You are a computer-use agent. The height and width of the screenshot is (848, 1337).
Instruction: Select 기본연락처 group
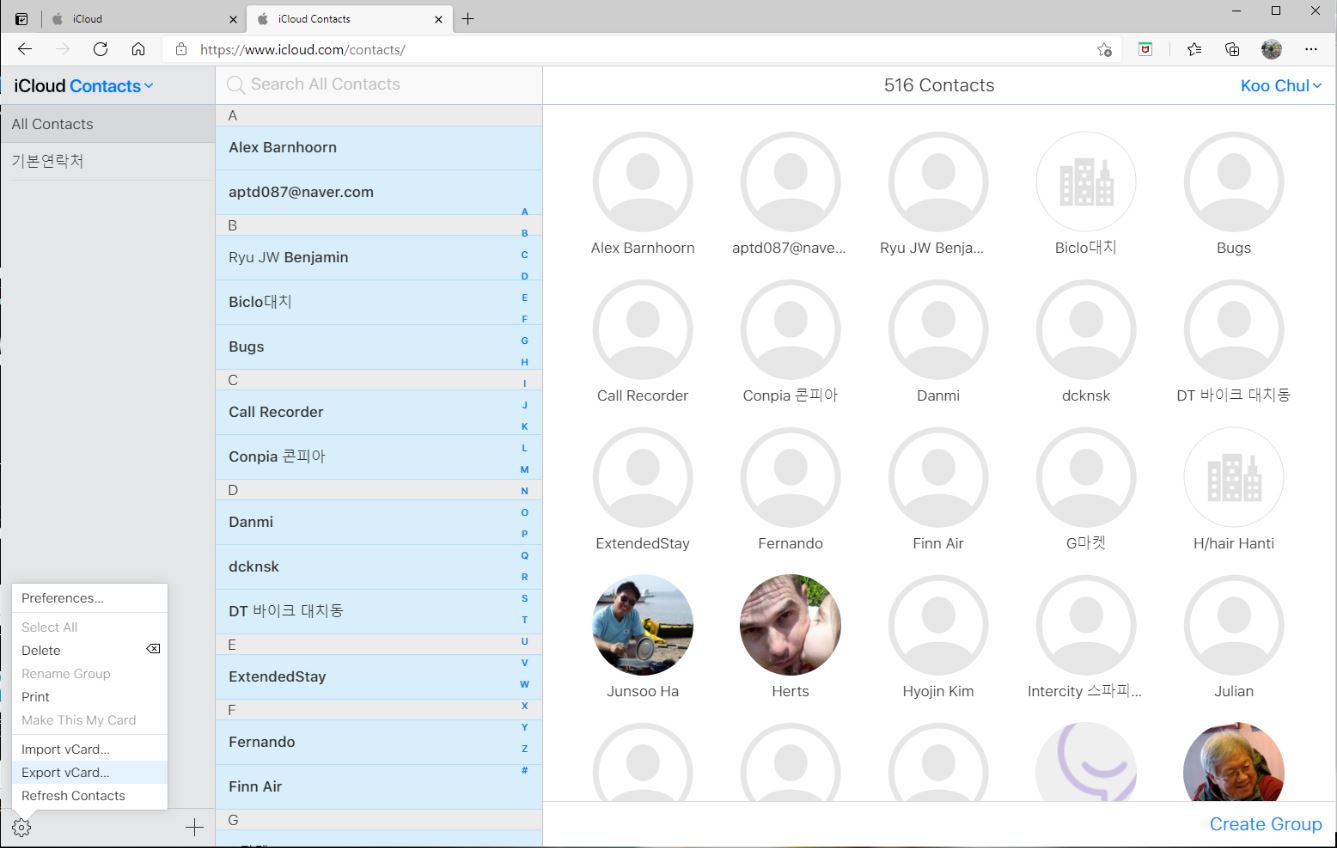(x=108, y=161)
